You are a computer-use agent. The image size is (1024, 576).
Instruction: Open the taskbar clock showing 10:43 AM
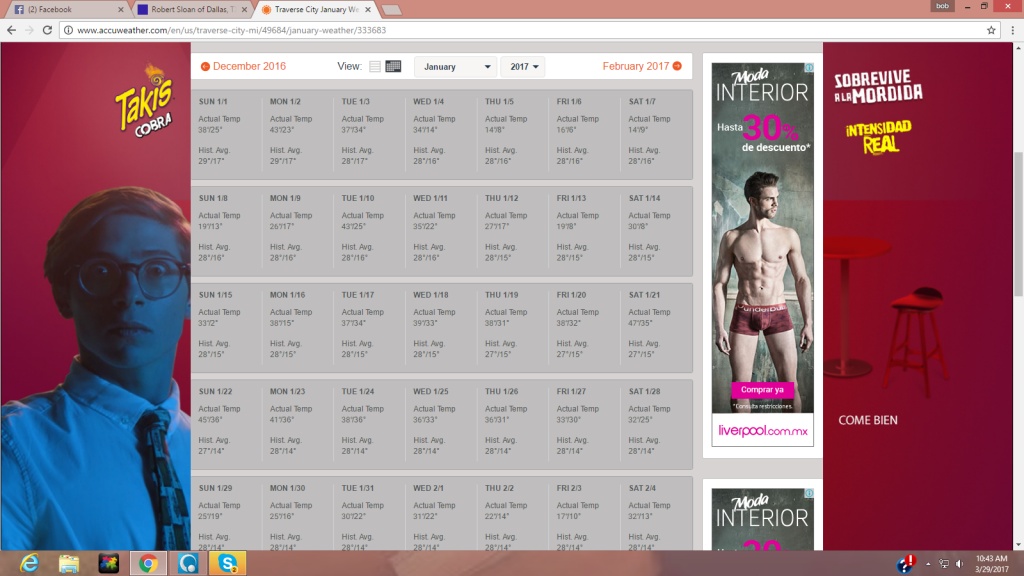pyautogui.click(x=991, y=564)
